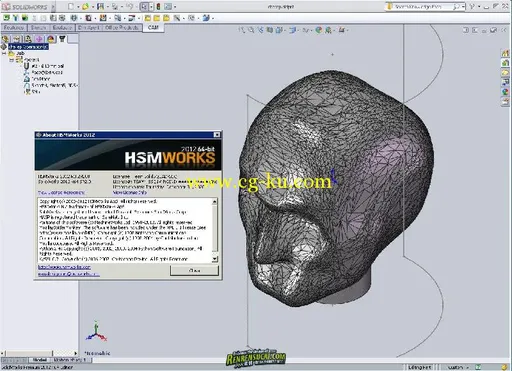The image size is (512, 371).
Task: Click the Close button in About dialog
Action: point(194,270)
